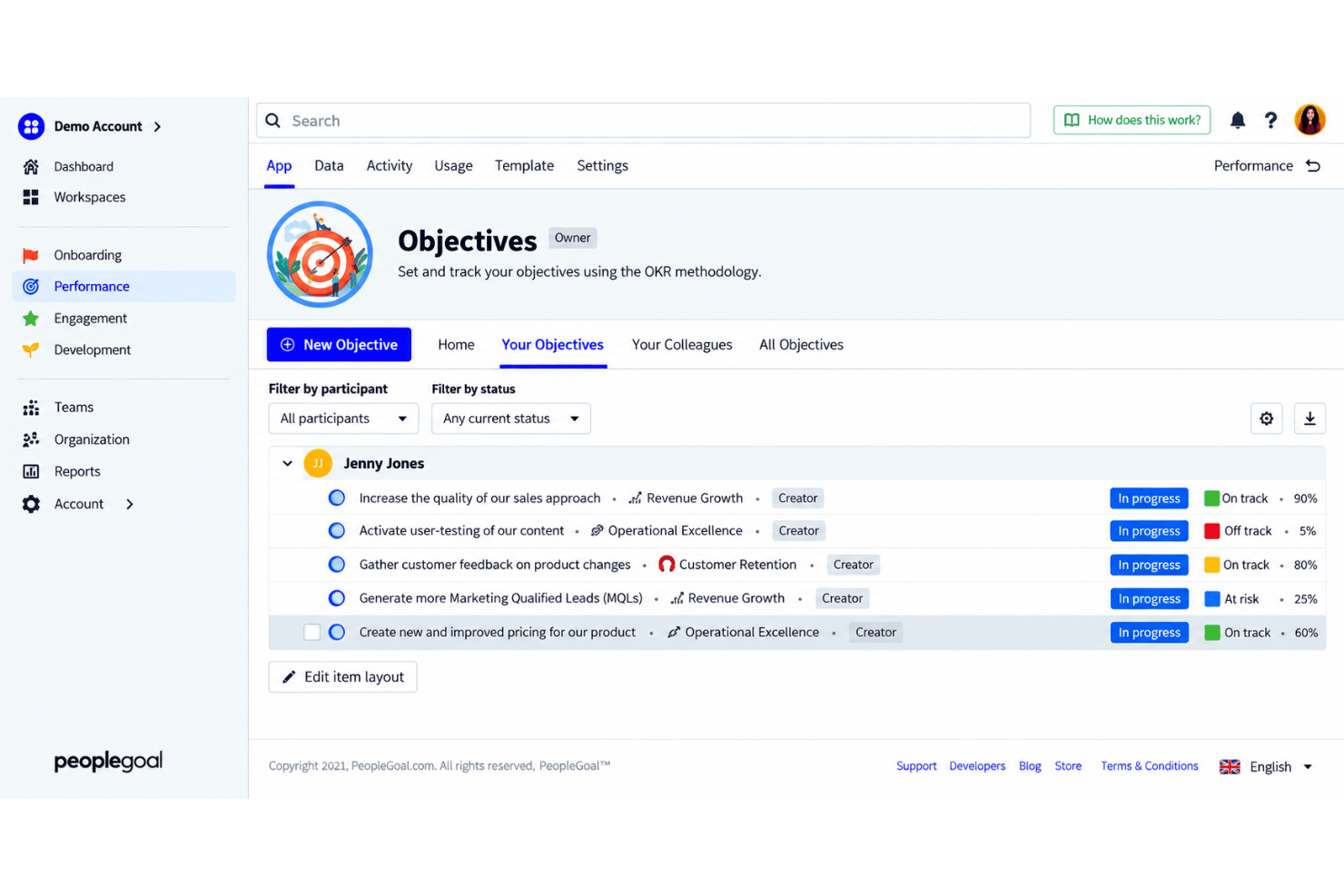Toggle the circle for Gather customer feedback objective
Viewport: 1344px width, 896px height.
(337, 564)
